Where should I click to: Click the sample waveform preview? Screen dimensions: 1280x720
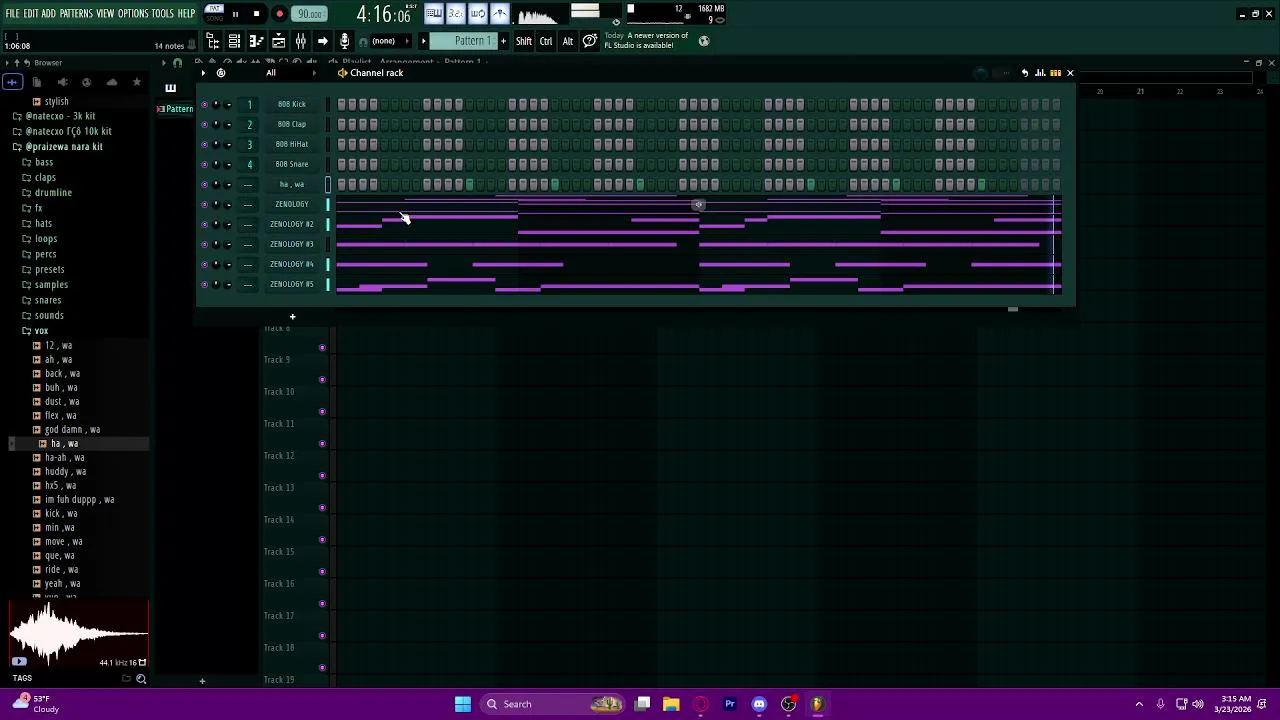pos(78,634)
